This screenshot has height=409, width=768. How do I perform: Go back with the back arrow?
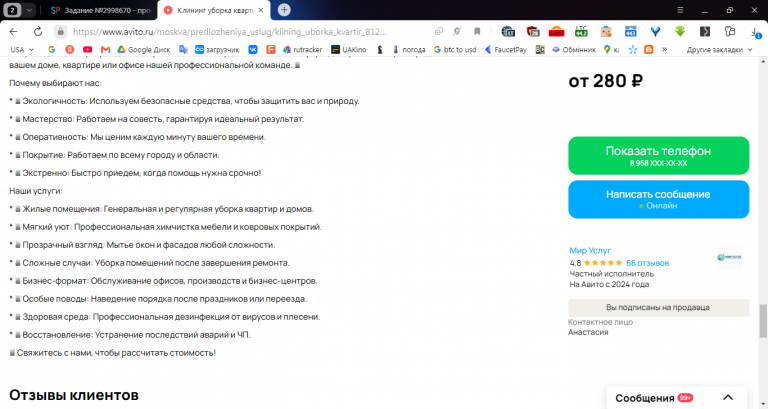click(13, 31)
